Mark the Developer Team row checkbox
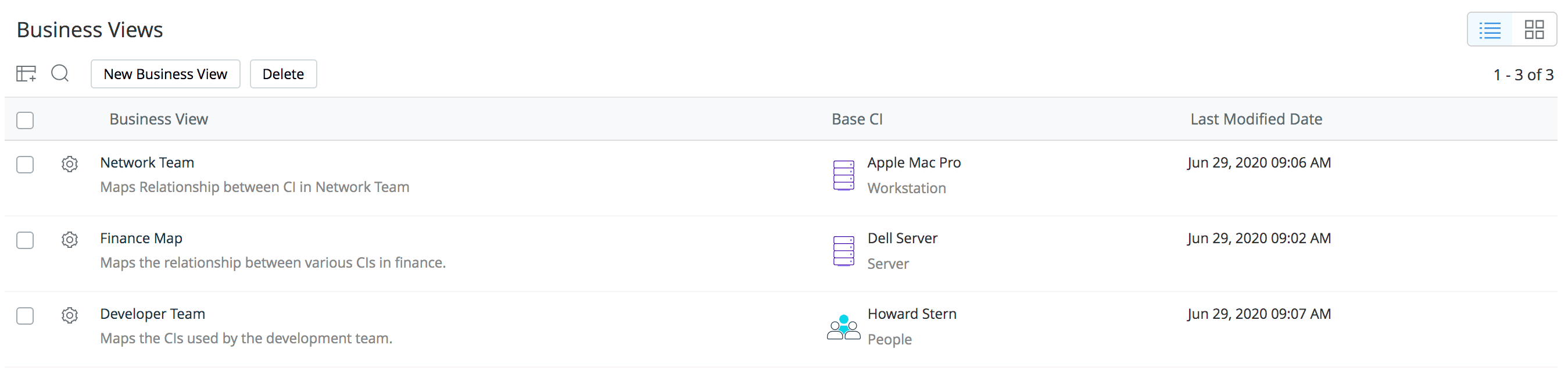 pos(25,315)
